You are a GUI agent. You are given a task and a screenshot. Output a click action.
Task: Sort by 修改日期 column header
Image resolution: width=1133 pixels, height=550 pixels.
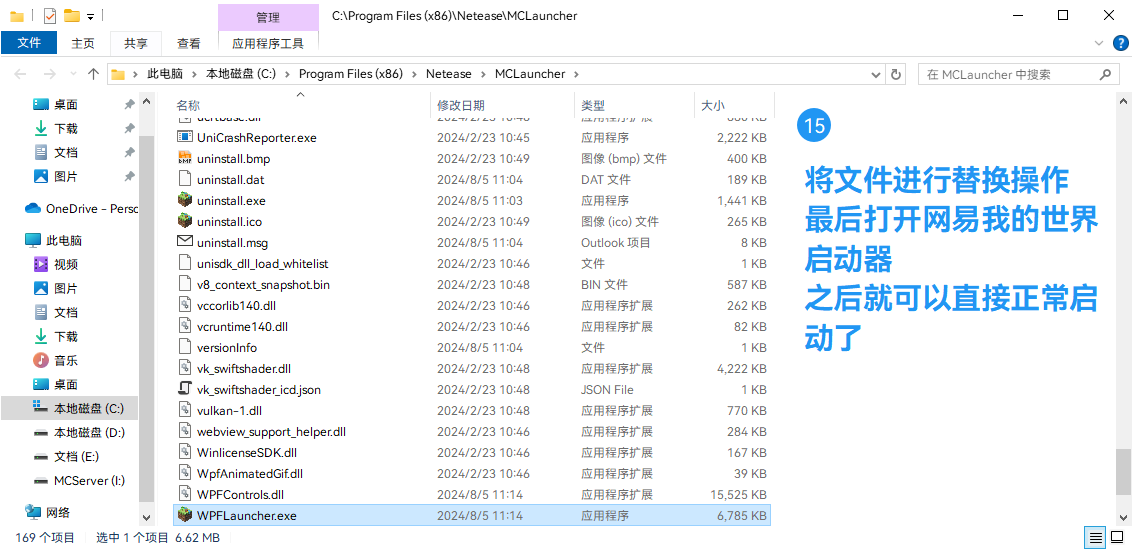tap(502, 106)
